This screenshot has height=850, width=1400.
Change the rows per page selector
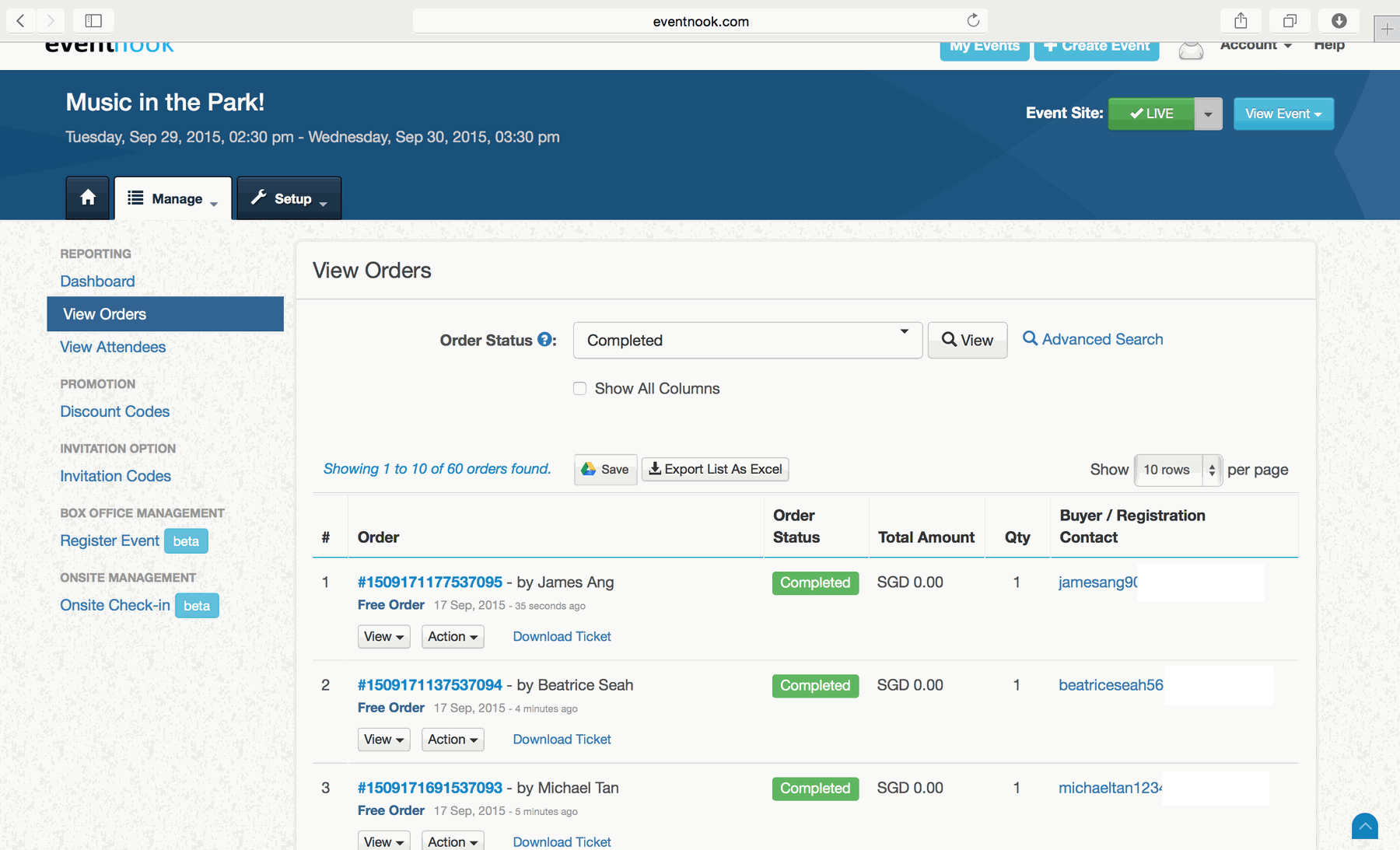[x=1178, y=470]
